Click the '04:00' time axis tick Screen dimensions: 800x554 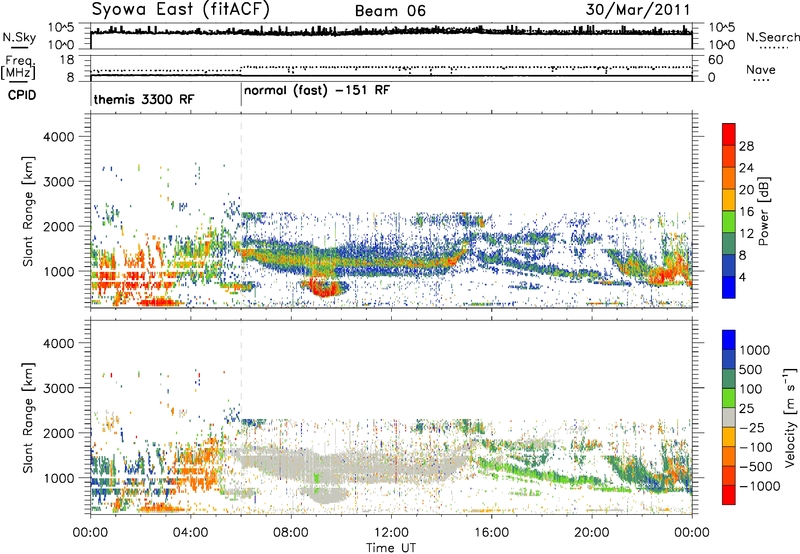[191, 533]
